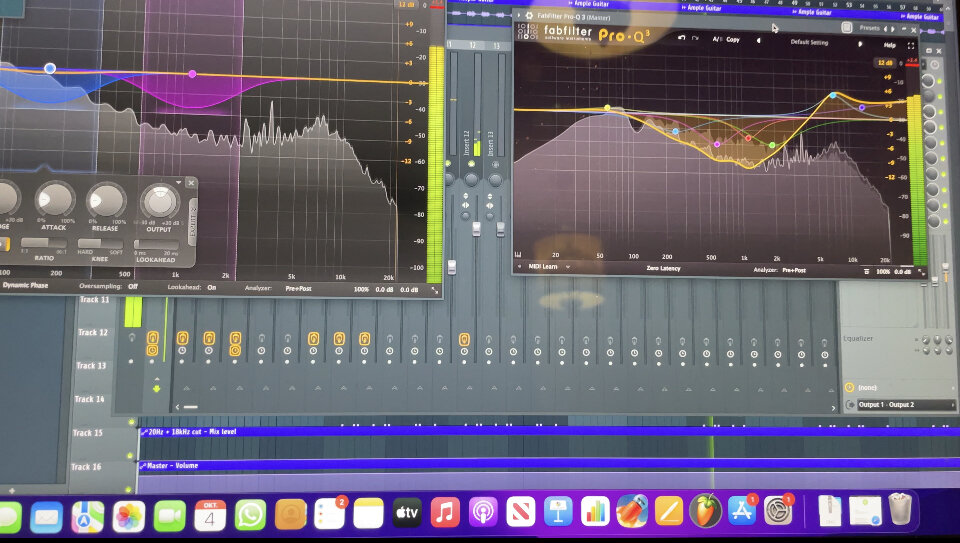Image resolution: width=960 pixels, height=543 pixels.
Task: Select the yellow EQ band node
Action: pos(607,108)
